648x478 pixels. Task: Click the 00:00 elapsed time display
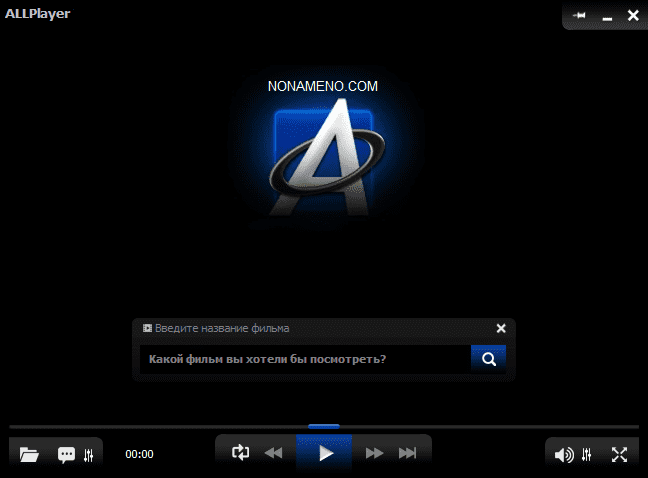click(139, 454)
